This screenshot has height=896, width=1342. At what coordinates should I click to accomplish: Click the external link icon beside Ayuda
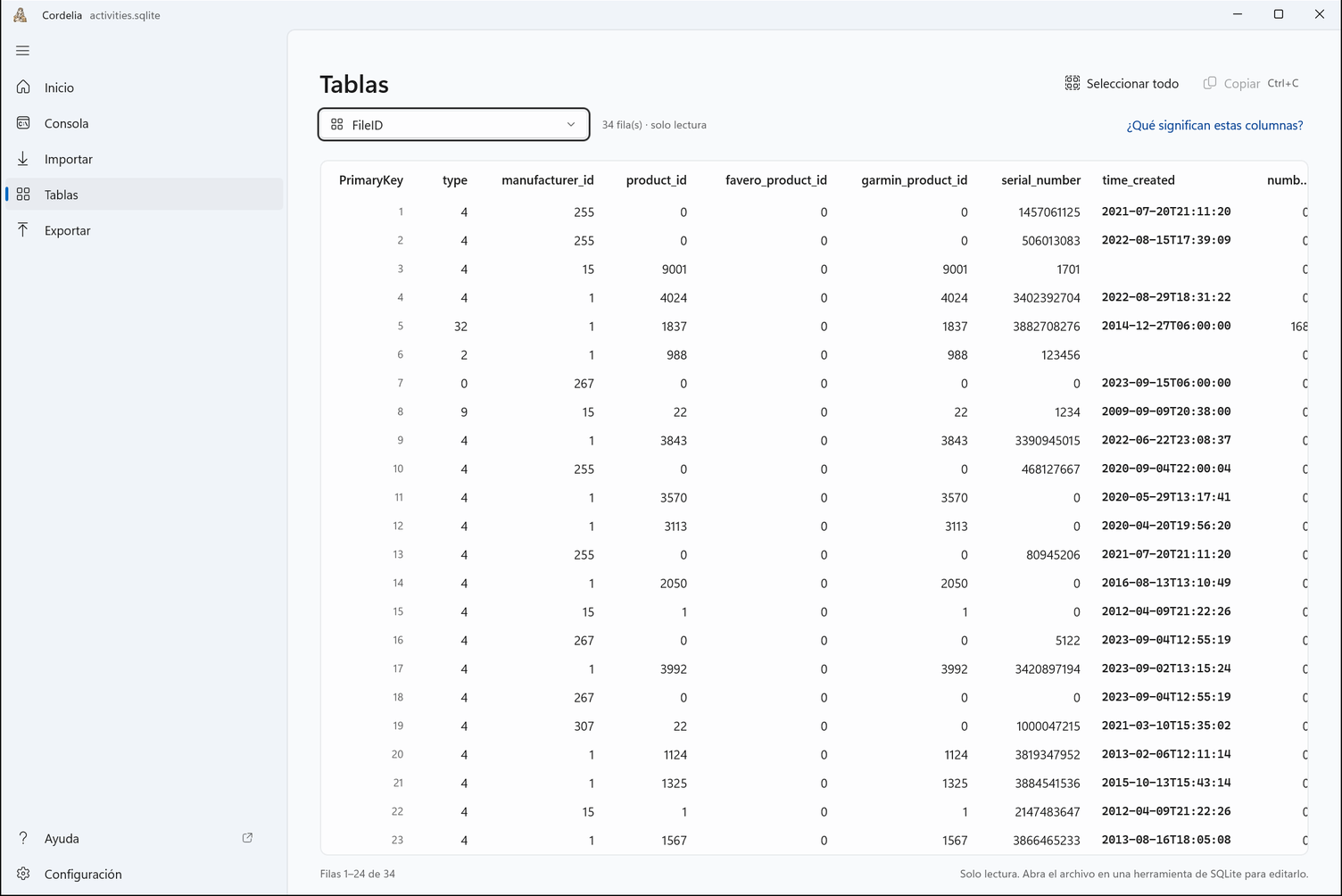pos(248,838)
